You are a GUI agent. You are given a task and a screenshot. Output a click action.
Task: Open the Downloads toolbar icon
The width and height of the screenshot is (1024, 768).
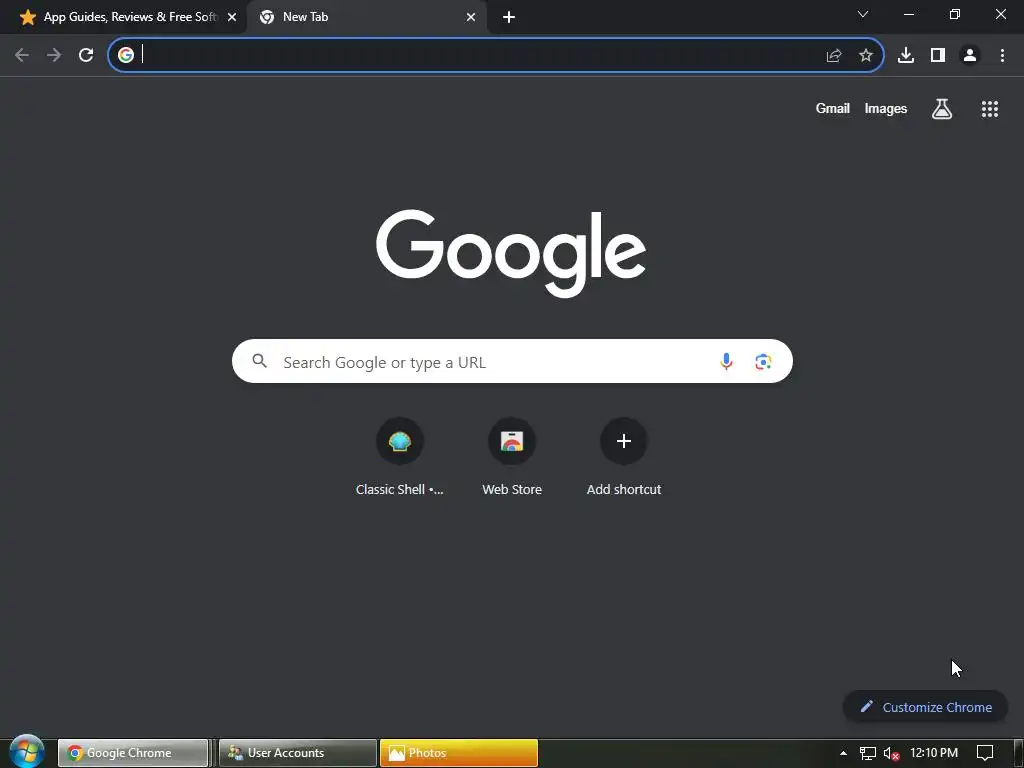coord(906,56)
